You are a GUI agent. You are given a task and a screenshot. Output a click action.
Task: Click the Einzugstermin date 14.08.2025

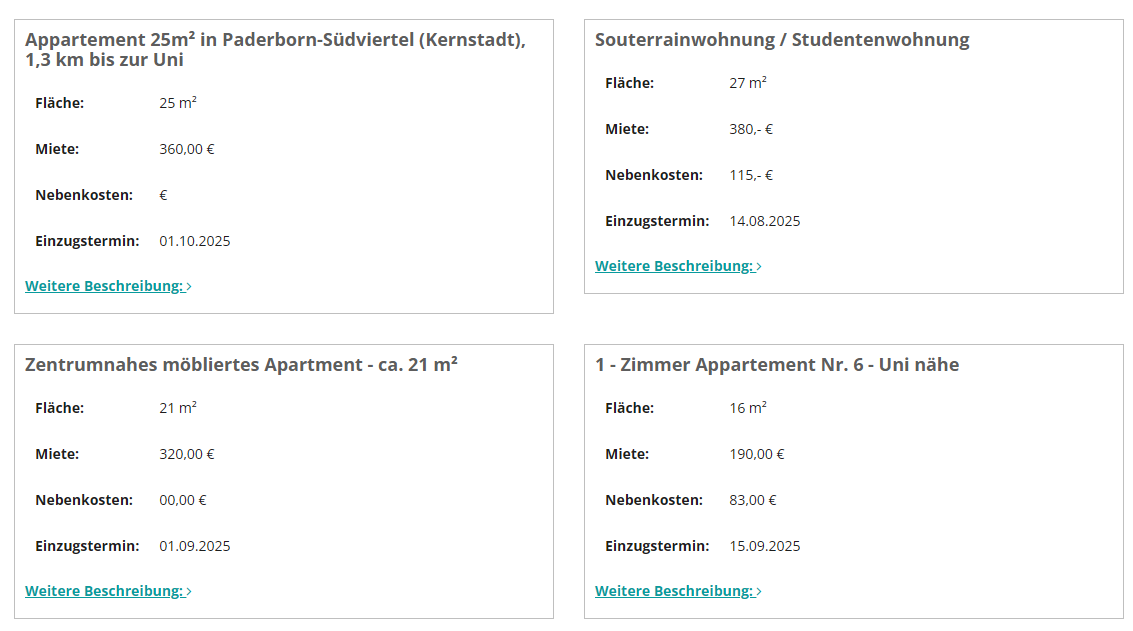coord(765,221)
